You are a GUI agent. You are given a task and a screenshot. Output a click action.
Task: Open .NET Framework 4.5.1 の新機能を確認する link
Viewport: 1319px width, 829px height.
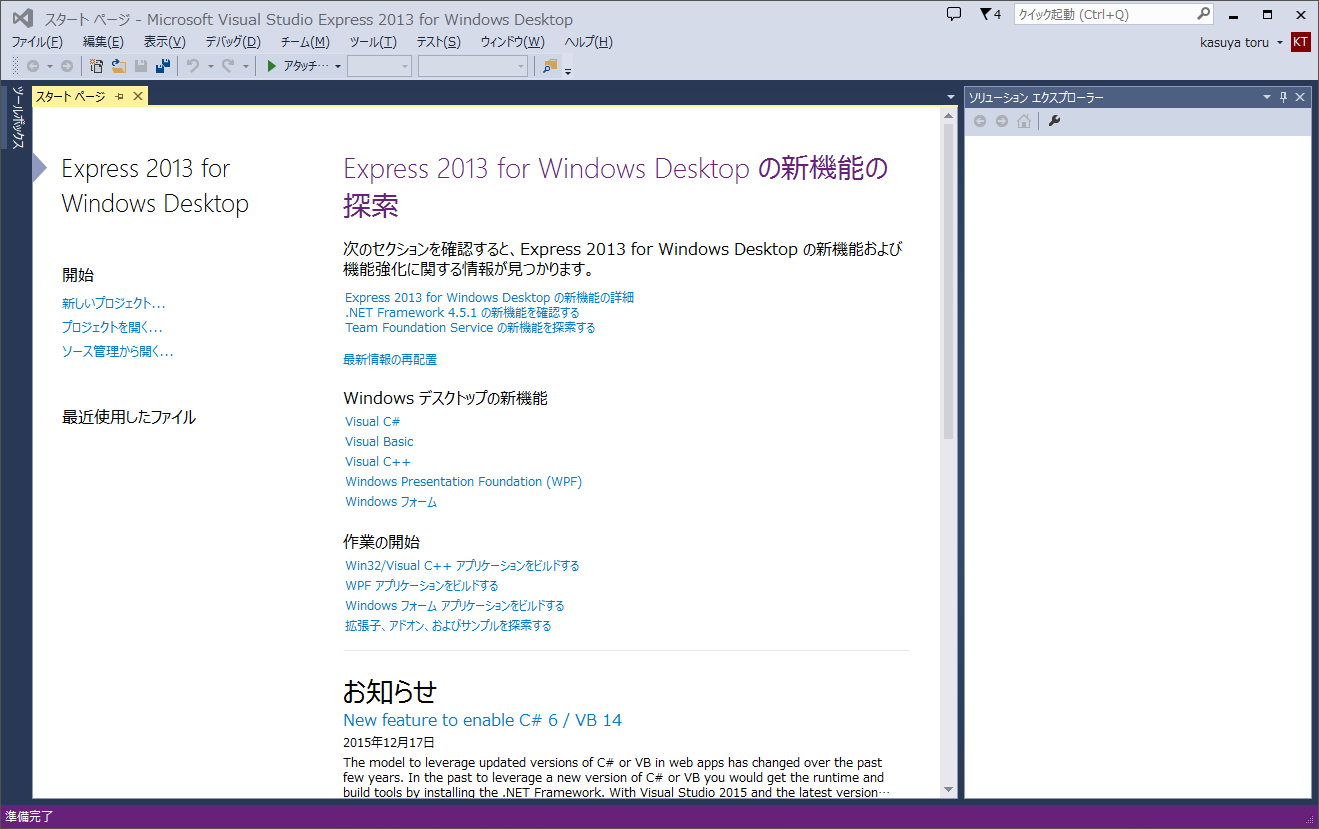point(462,313)
